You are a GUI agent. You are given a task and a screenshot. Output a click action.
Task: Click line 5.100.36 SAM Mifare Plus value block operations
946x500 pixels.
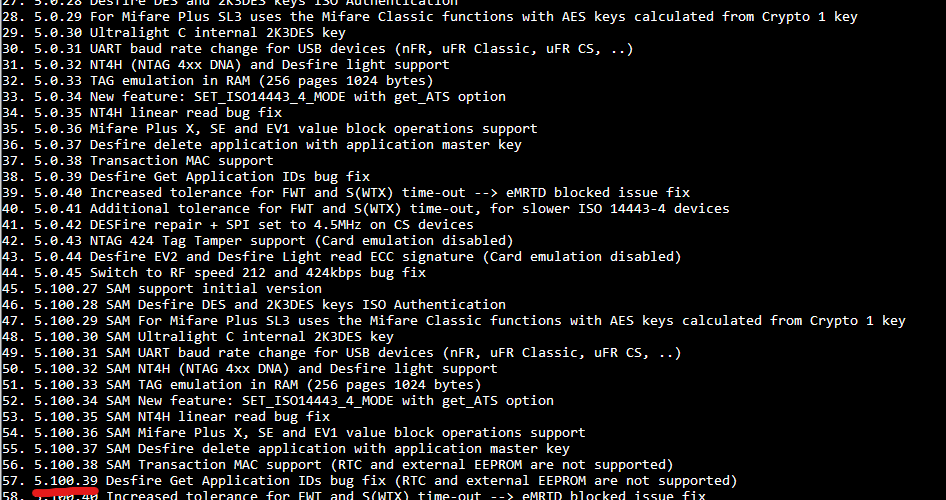[x=294, y=432]
